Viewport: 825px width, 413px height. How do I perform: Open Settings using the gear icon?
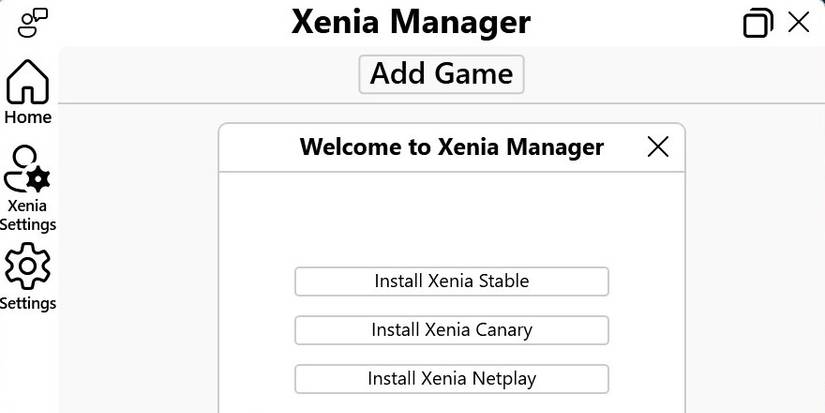tap(27, 267)
